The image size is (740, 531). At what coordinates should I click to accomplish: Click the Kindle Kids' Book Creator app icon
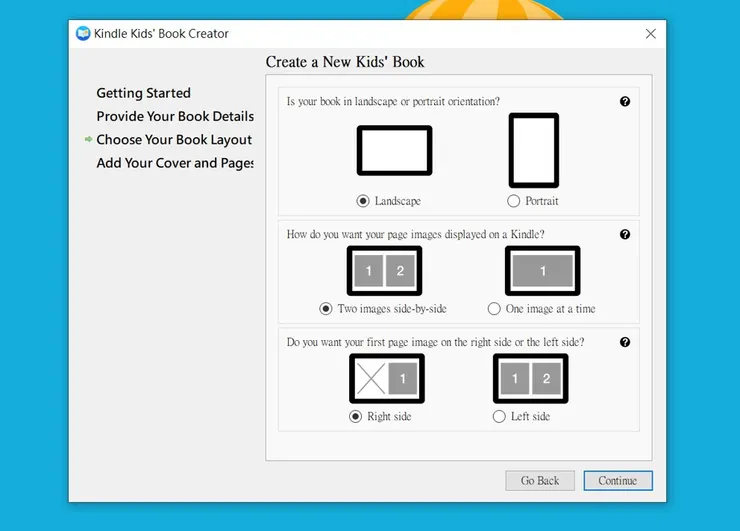[83, 34]
